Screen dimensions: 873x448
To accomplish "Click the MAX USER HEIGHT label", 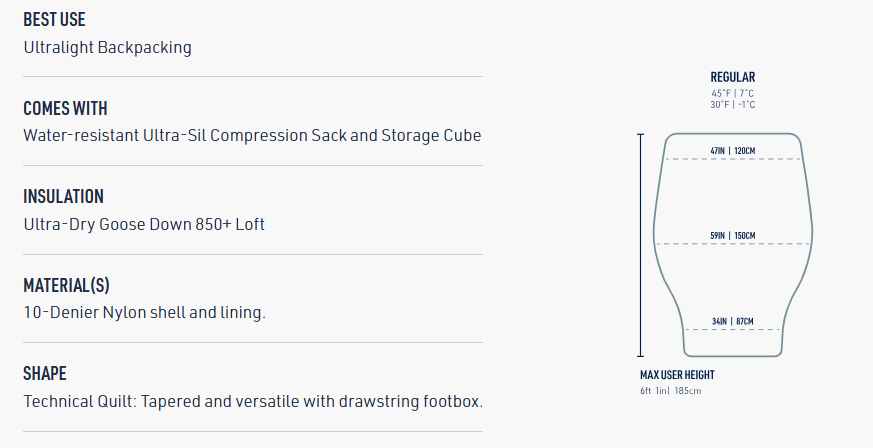I will 677,375.
